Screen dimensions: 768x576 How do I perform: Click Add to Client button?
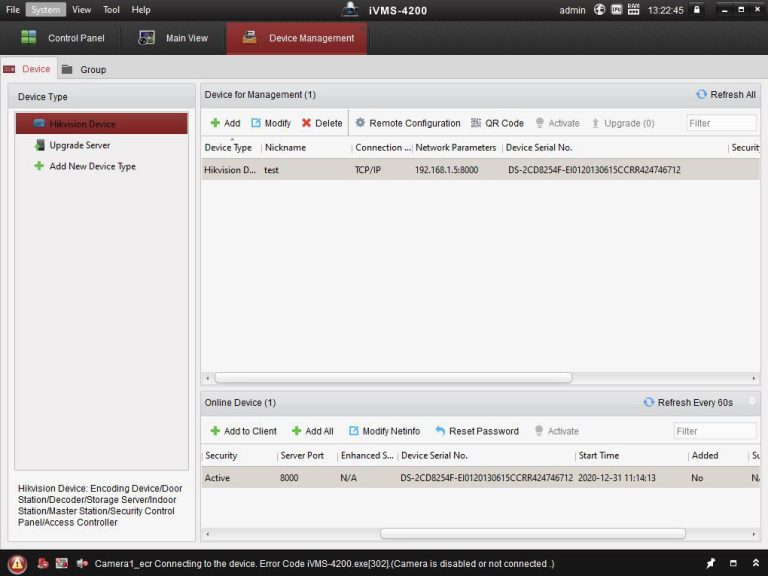(243, 431)
